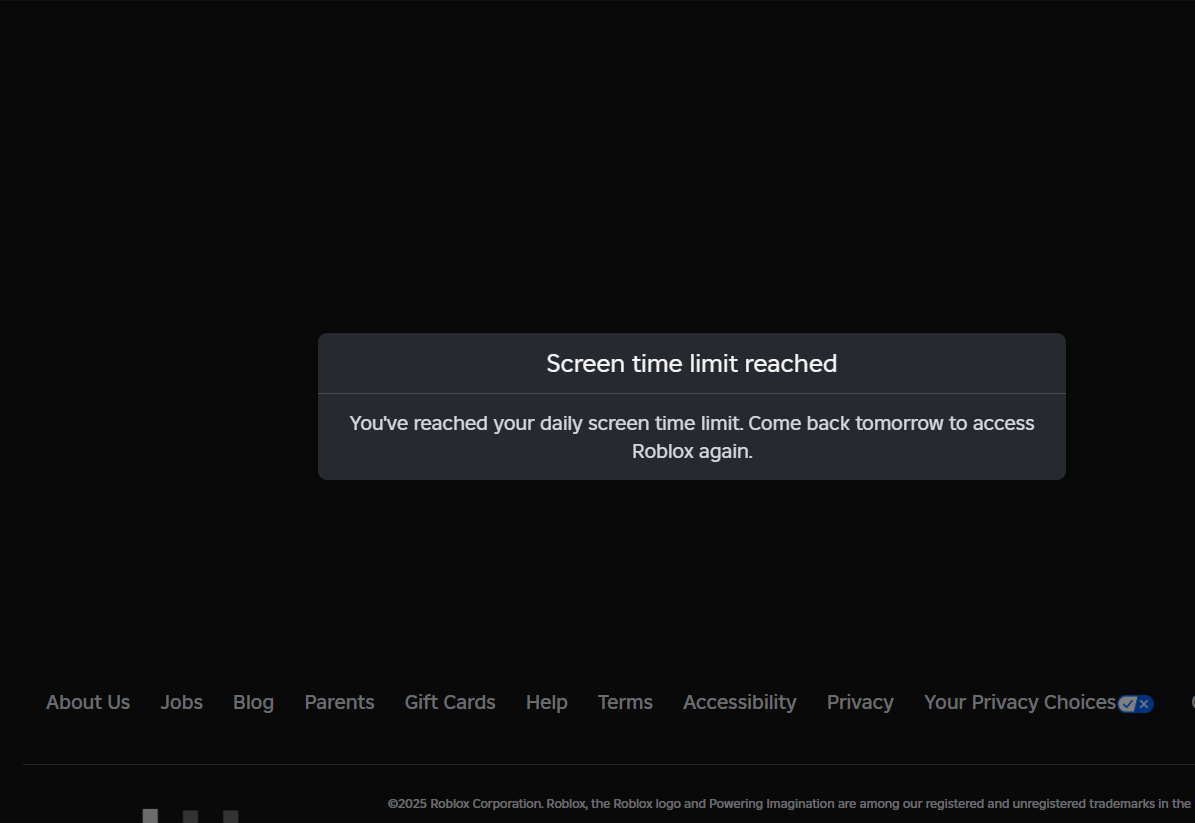
Task: Click the screen time limit message text
Action: [x=691, y=437]
